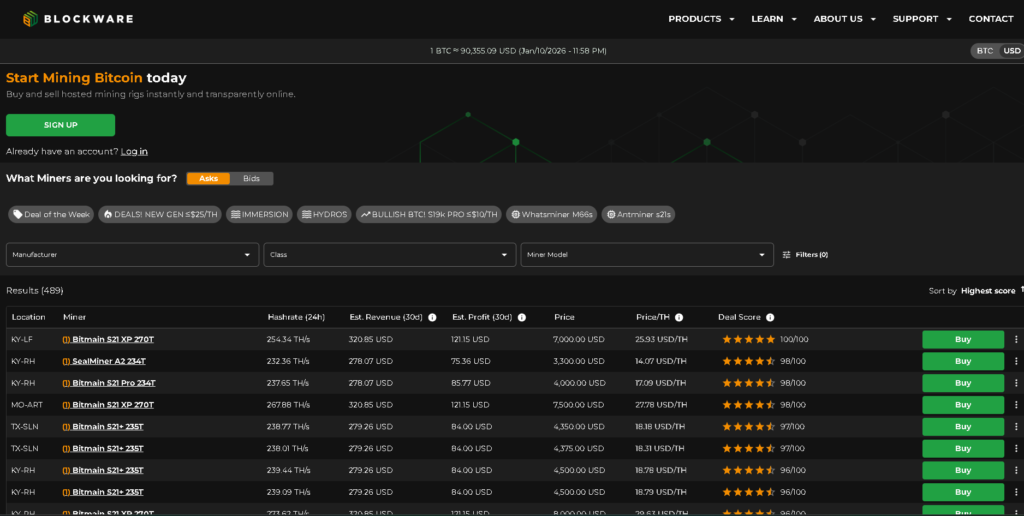Open more options for Bitmain S21 Pro 234T row

pos(1016,383)
